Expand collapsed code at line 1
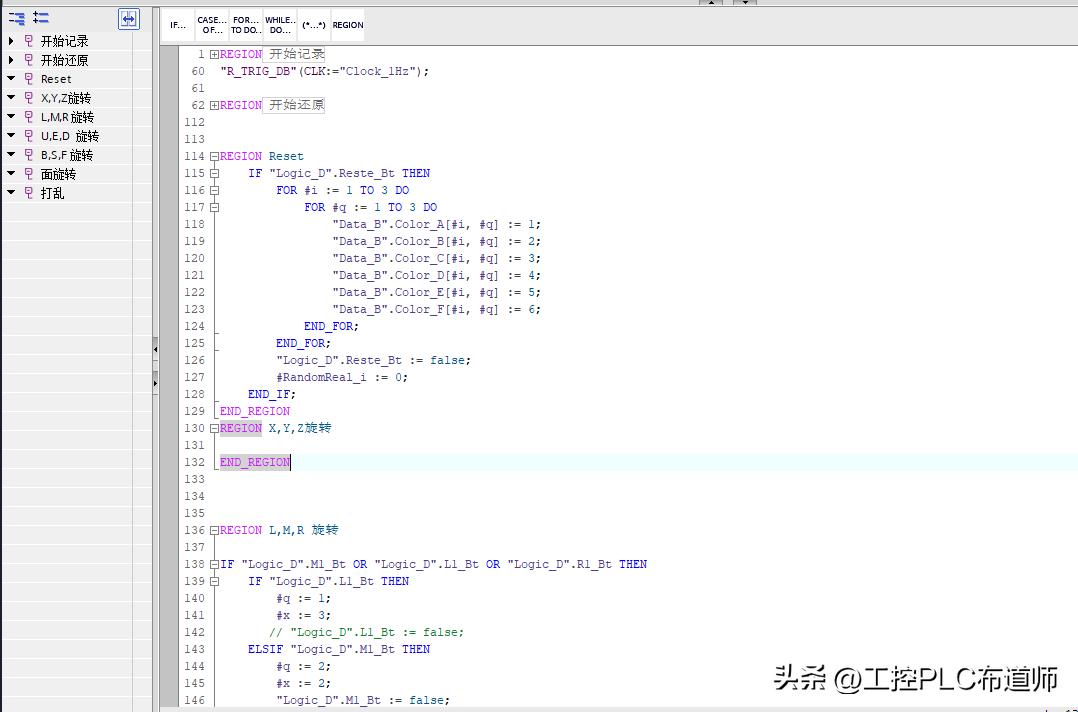The image size is (1078, 712). point(214,54)
